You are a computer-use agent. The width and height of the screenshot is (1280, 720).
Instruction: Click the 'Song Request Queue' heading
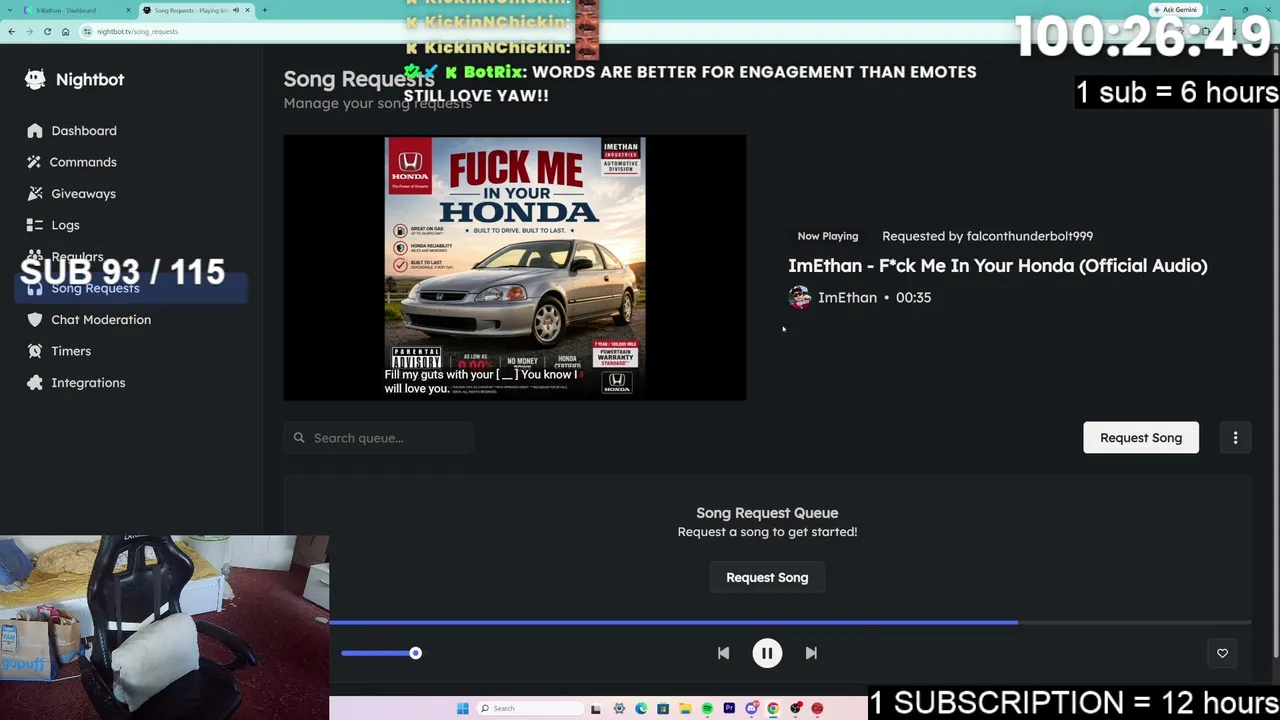click(767, 513)
